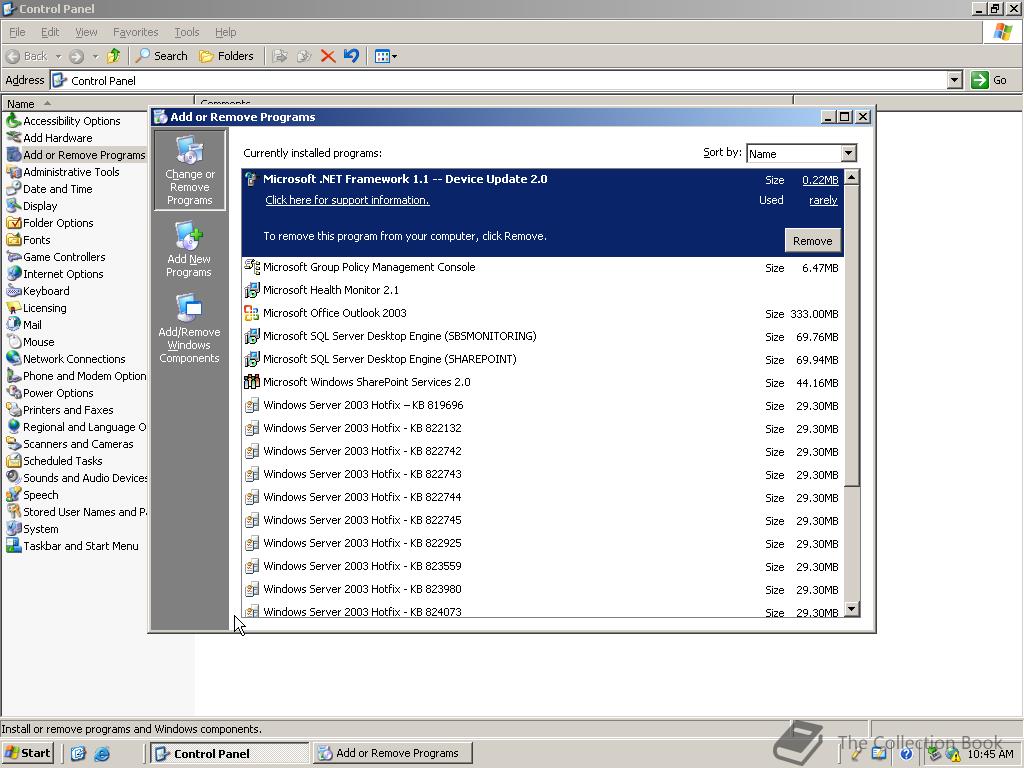The image size is (1024, 768).
Task: Open the Sort by Name dropdown
Action: click(848, 153)
